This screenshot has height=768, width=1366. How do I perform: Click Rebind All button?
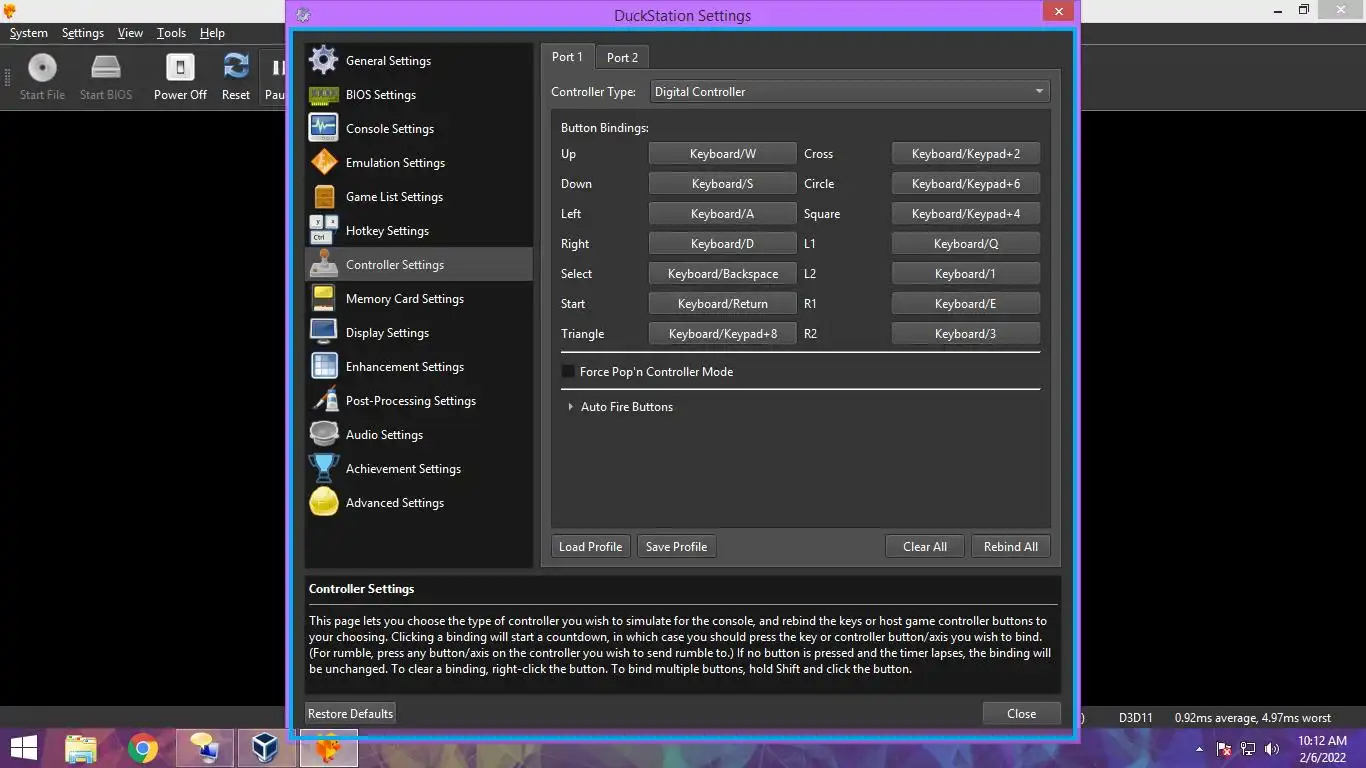1011,547
